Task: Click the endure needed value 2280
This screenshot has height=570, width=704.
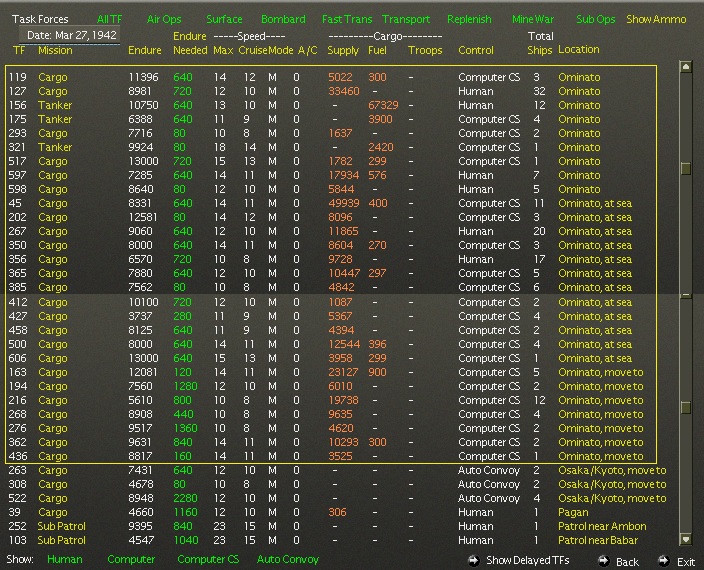Action: tap(185, 498)
